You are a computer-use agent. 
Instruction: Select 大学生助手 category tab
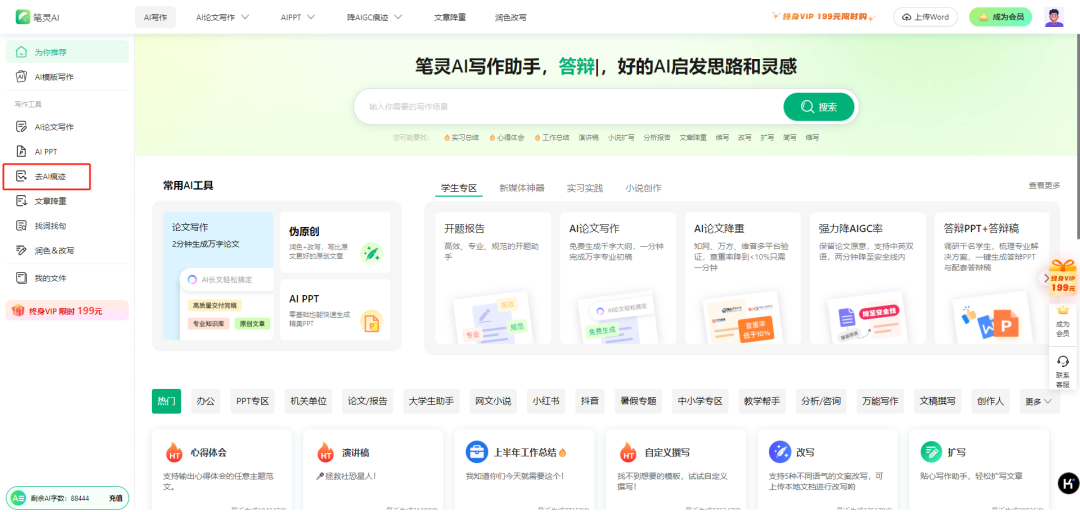(x=430, y=401)
